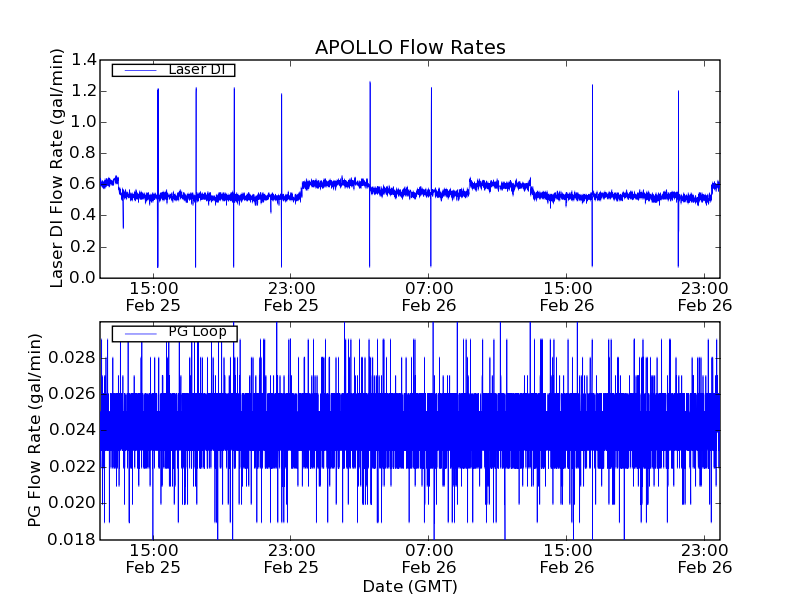
Task: Click the 23:00 Feb 26 tick under bottom plot
Action: pos(705,558)
